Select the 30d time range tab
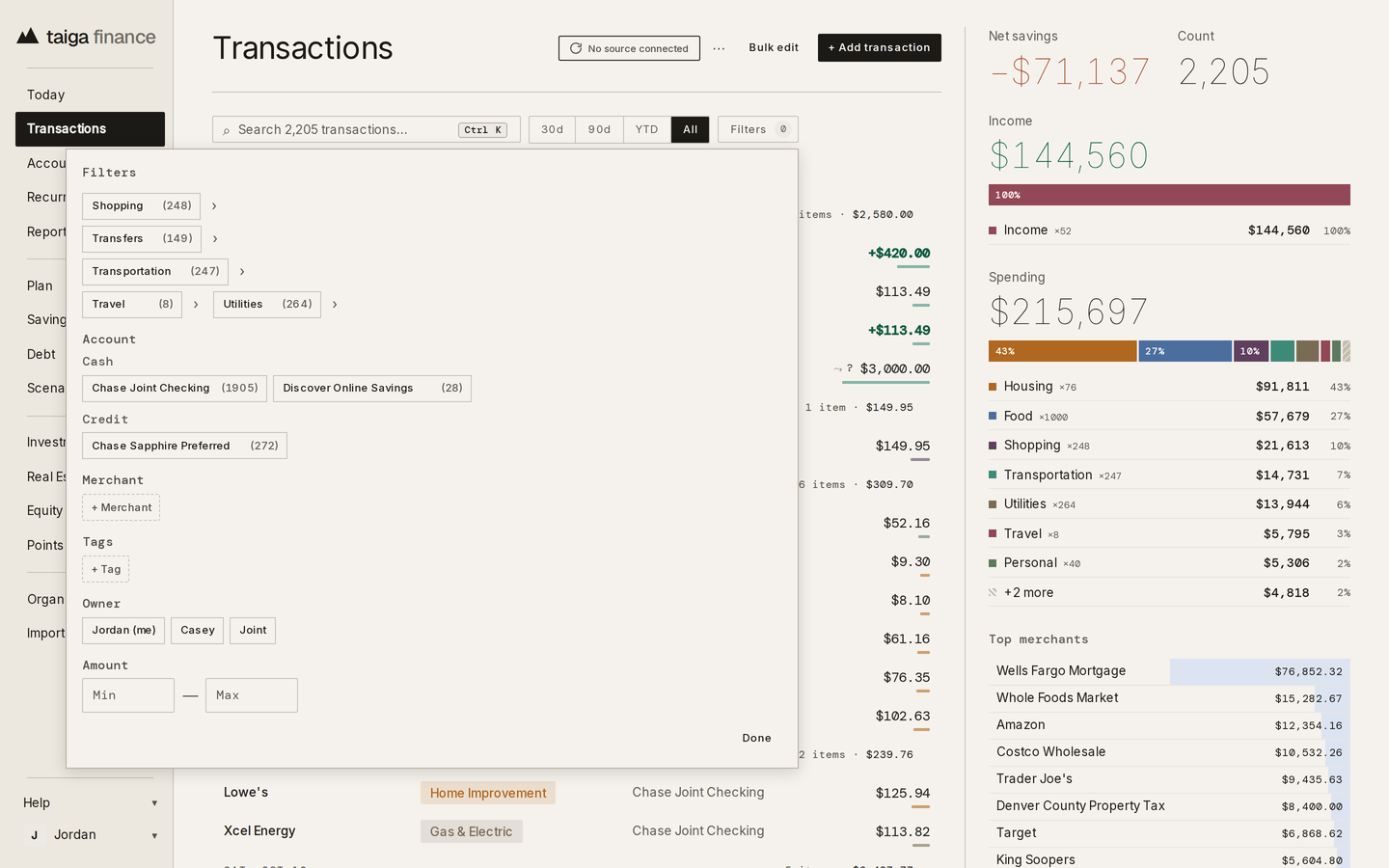 click(553, 130)
